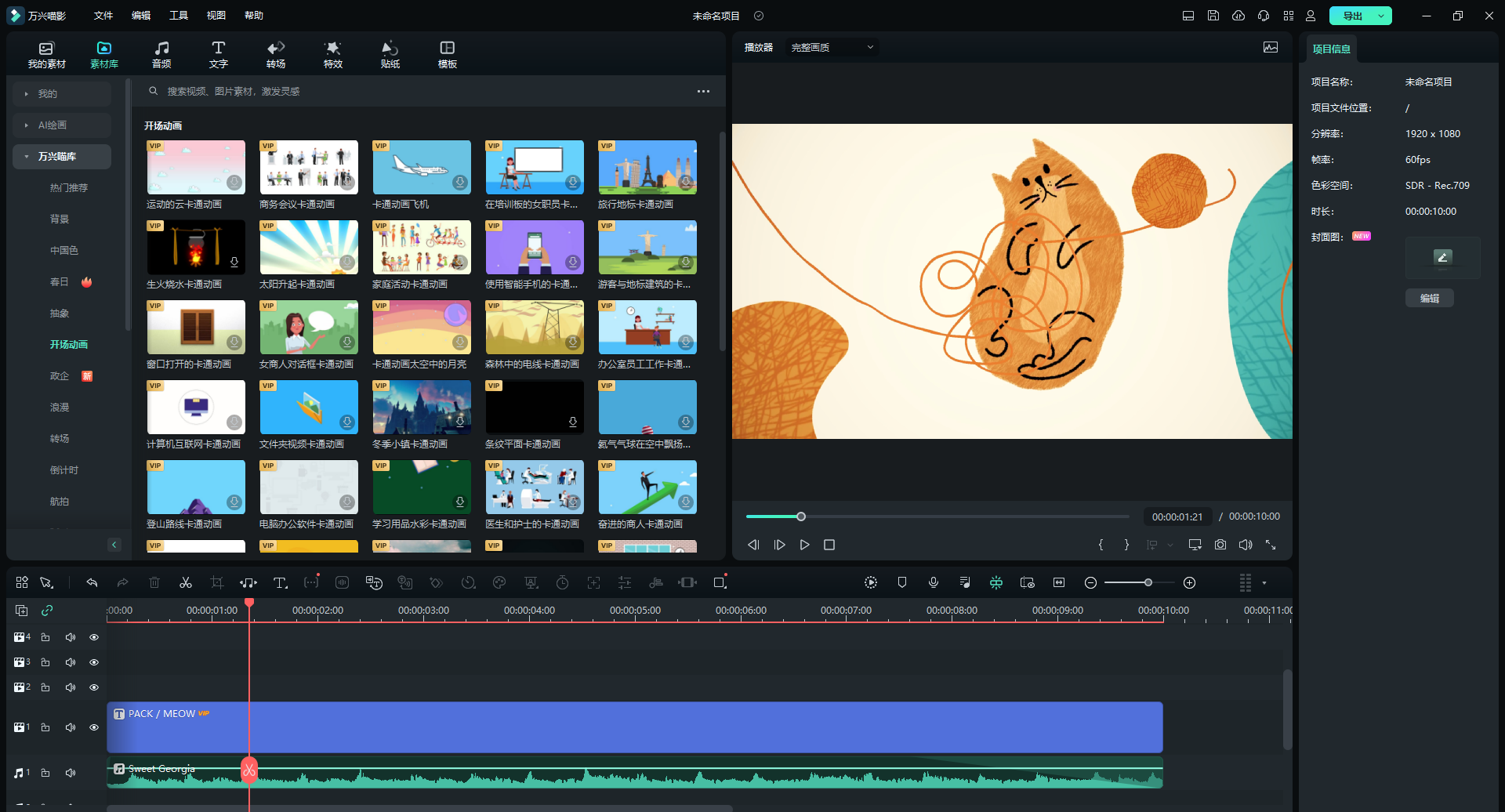The height and width of the screenshot is (812, 1505).
Task: Click the zoom in plus icon on timeline
Action: 1189,582
